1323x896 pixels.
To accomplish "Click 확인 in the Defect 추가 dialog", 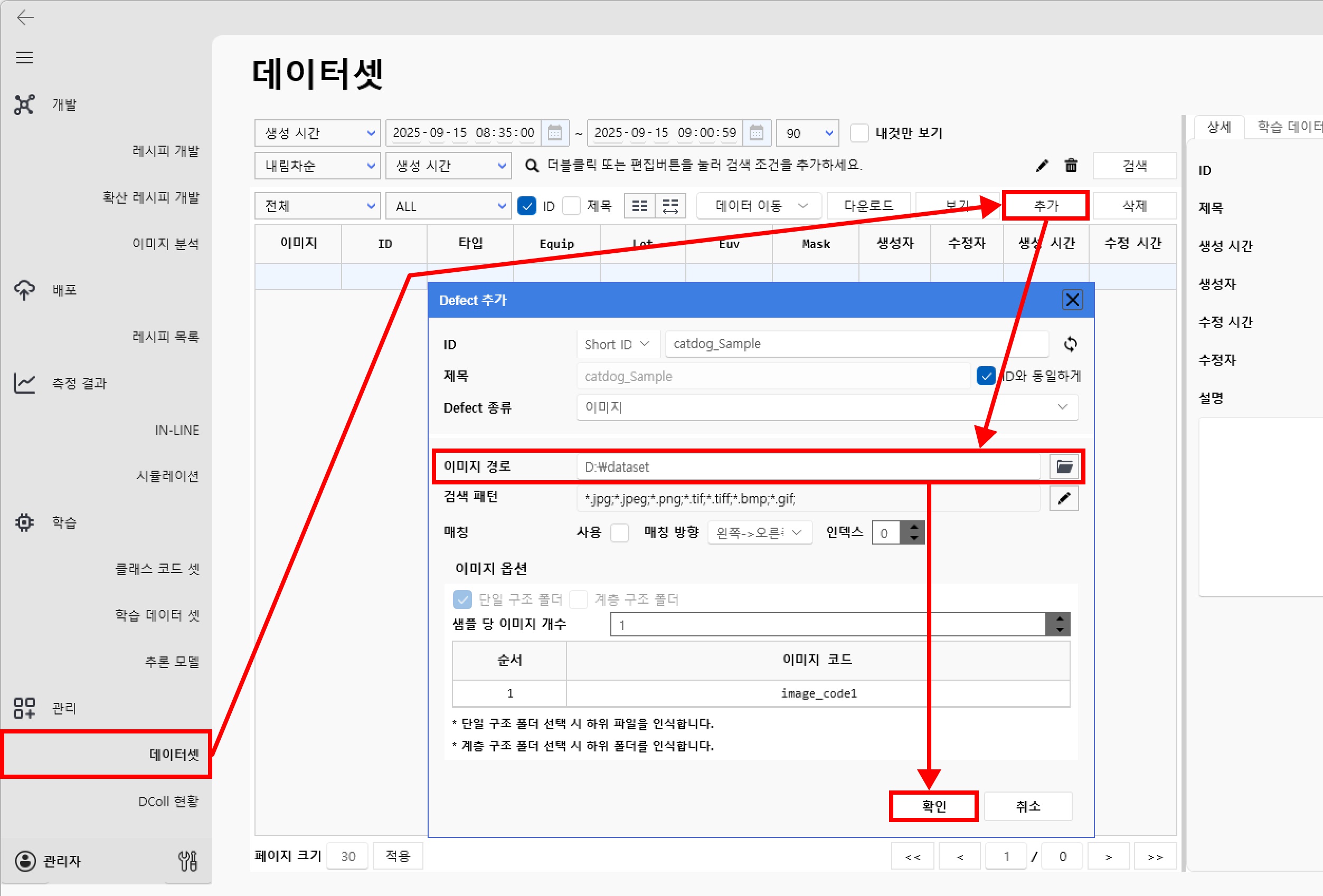I will tap(933, 806).
